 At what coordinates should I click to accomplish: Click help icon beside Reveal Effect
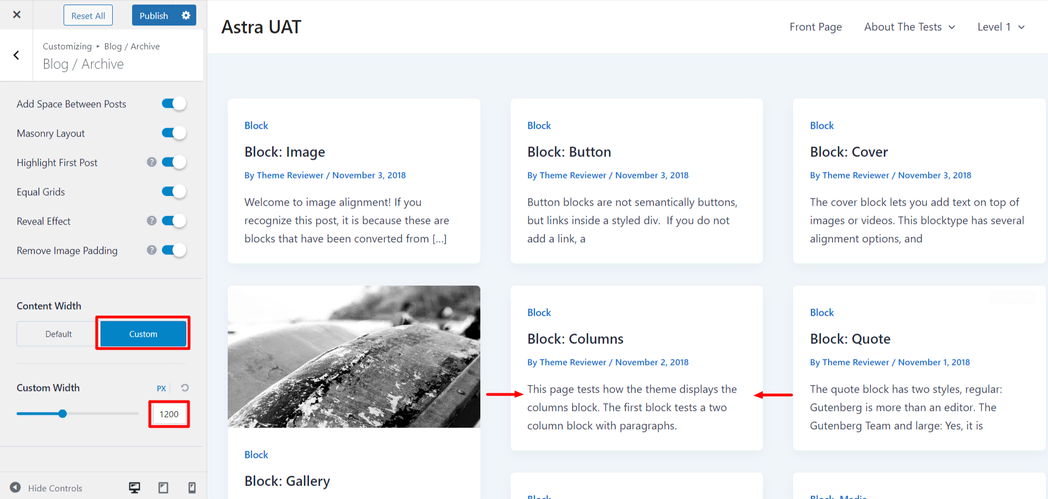click(x=152, y=221)
